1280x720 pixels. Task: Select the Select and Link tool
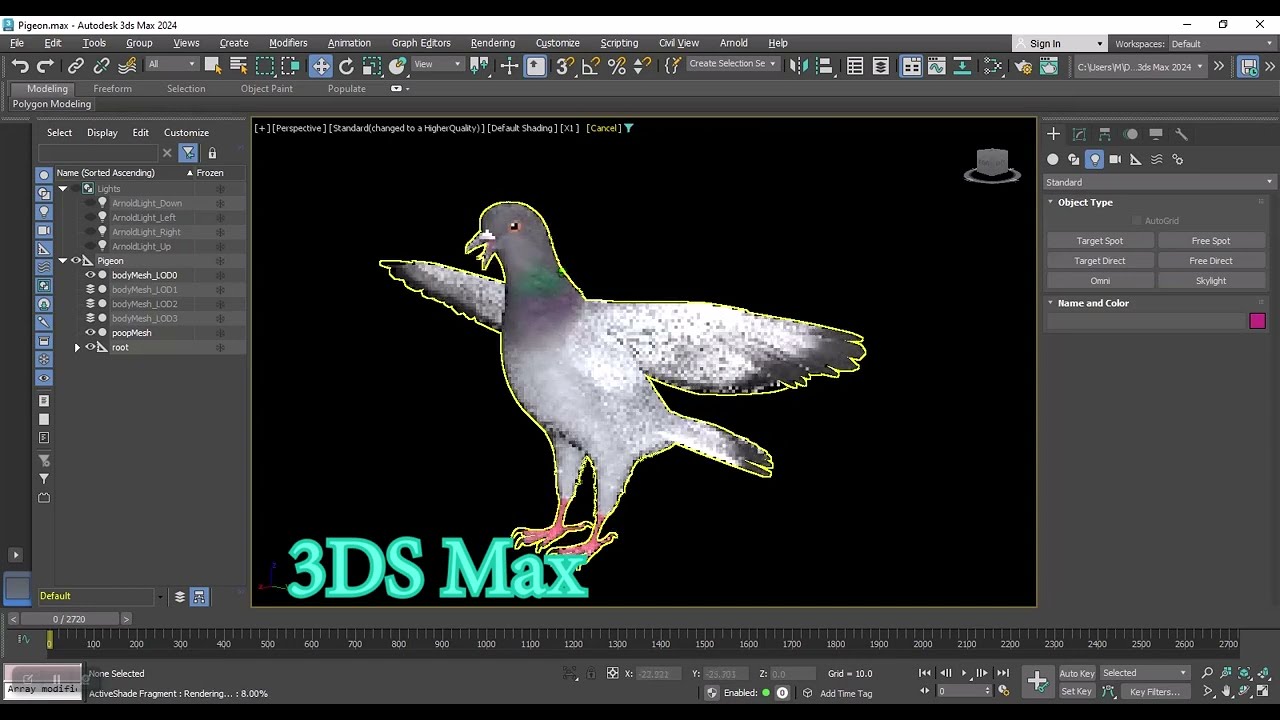(x=76, y=66)
